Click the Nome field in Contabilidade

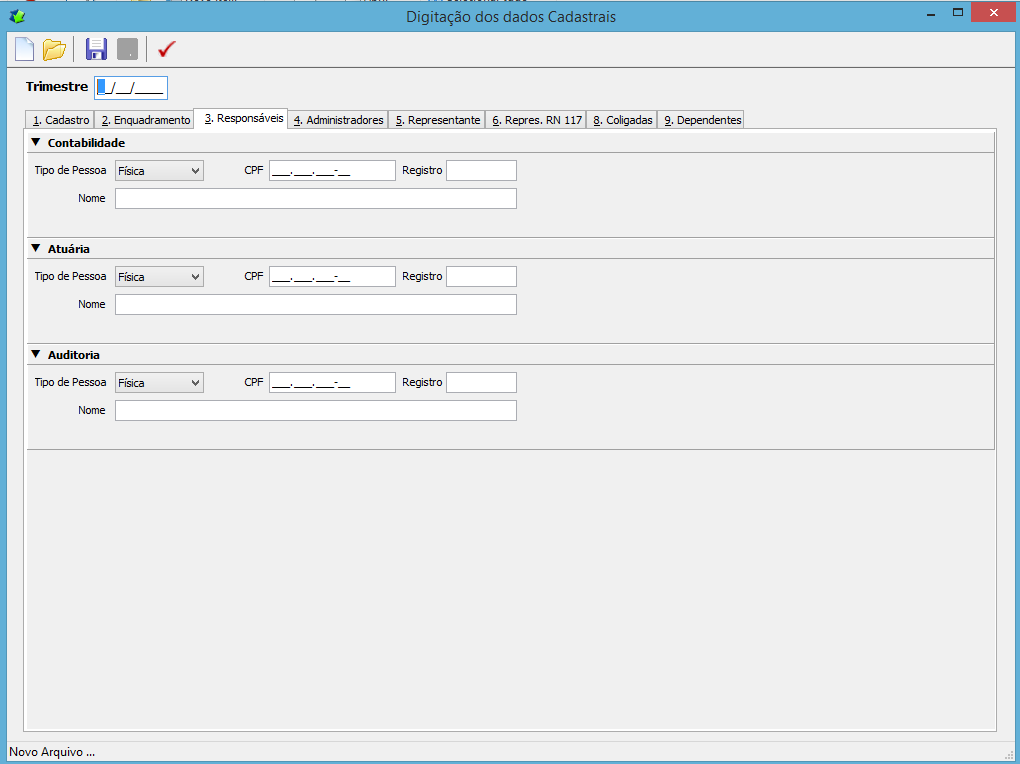(x=316, y=198)
